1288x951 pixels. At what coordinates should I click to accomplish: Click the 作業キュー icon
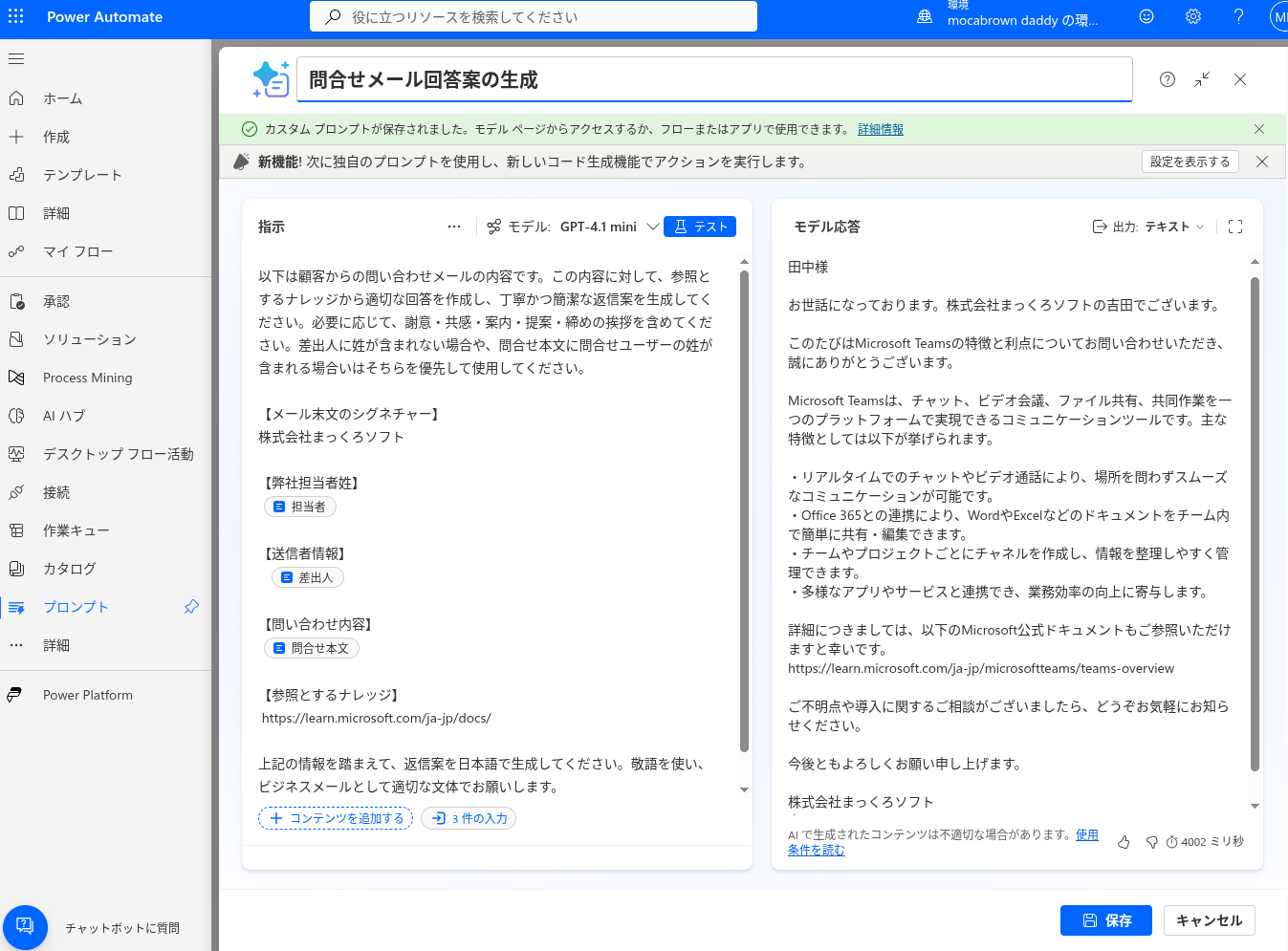pos(16,530)
